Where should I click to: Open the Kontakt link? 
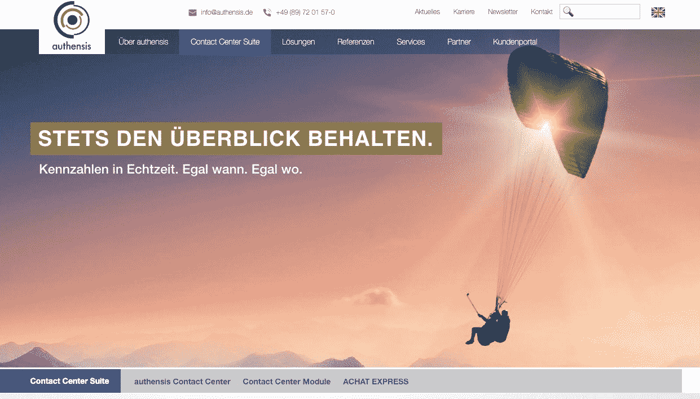click(x=542, y=12)
